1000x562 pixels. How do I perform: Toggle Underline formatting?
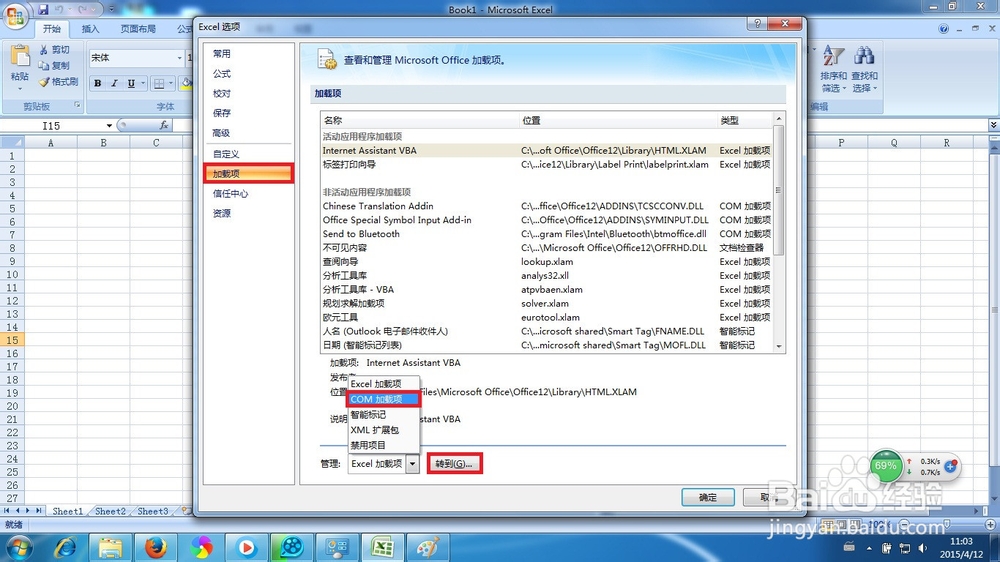(x=131, y=83)
